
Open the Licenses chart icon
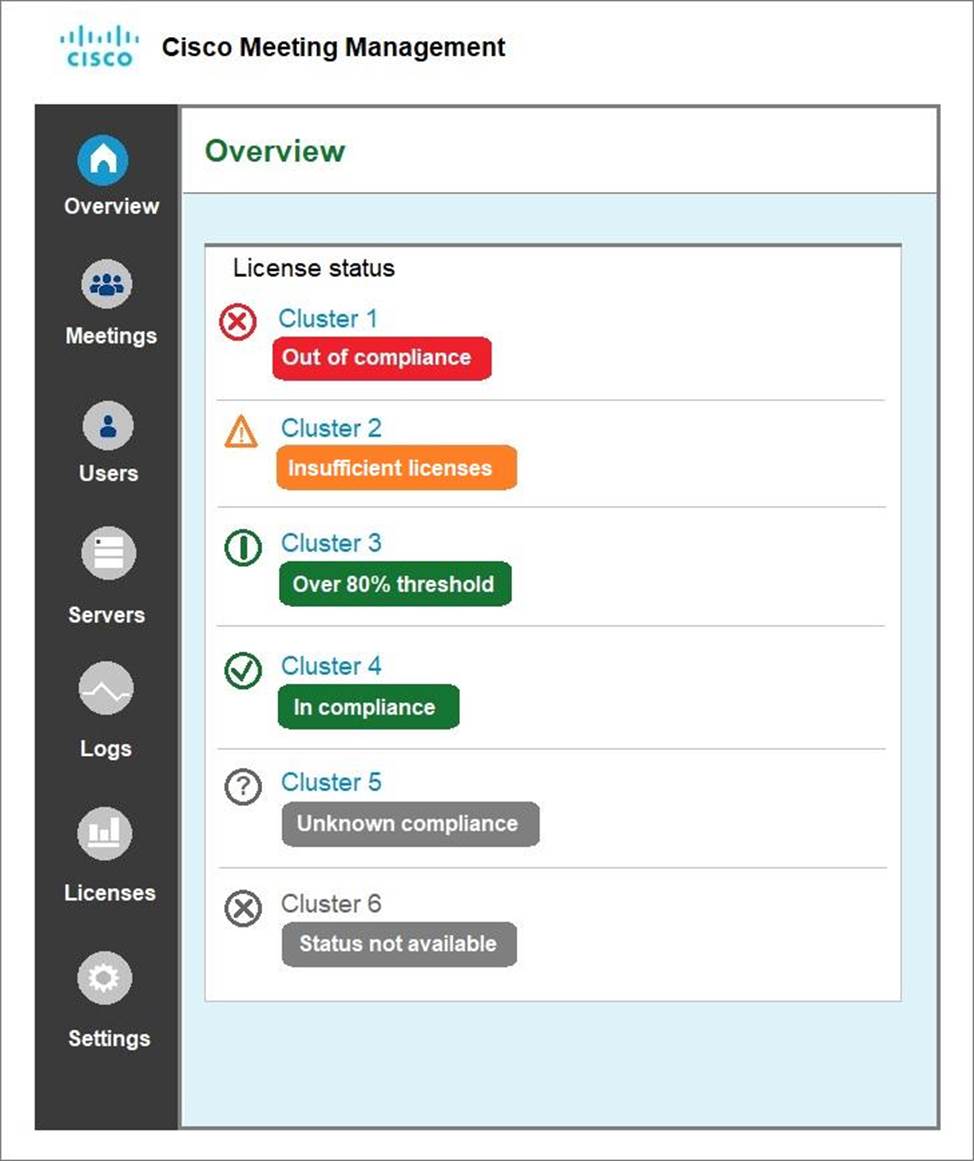105,832
